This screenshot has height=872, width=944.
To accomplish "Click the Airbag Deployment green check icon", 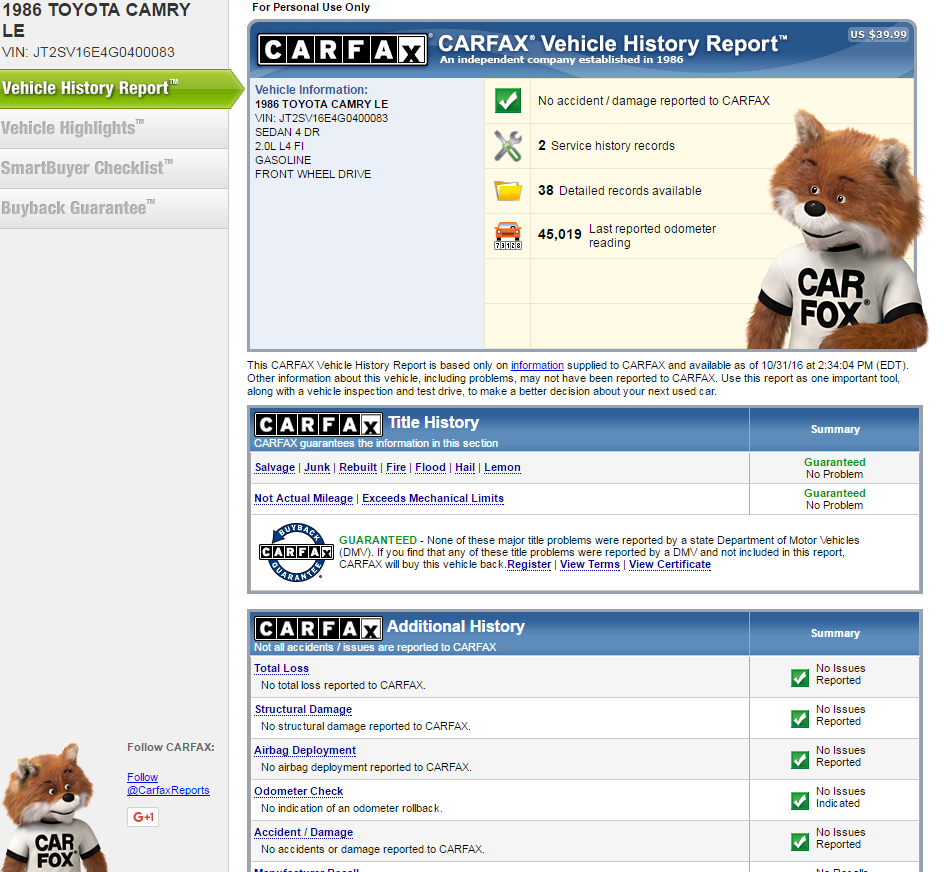I will (x=800, y=759).
